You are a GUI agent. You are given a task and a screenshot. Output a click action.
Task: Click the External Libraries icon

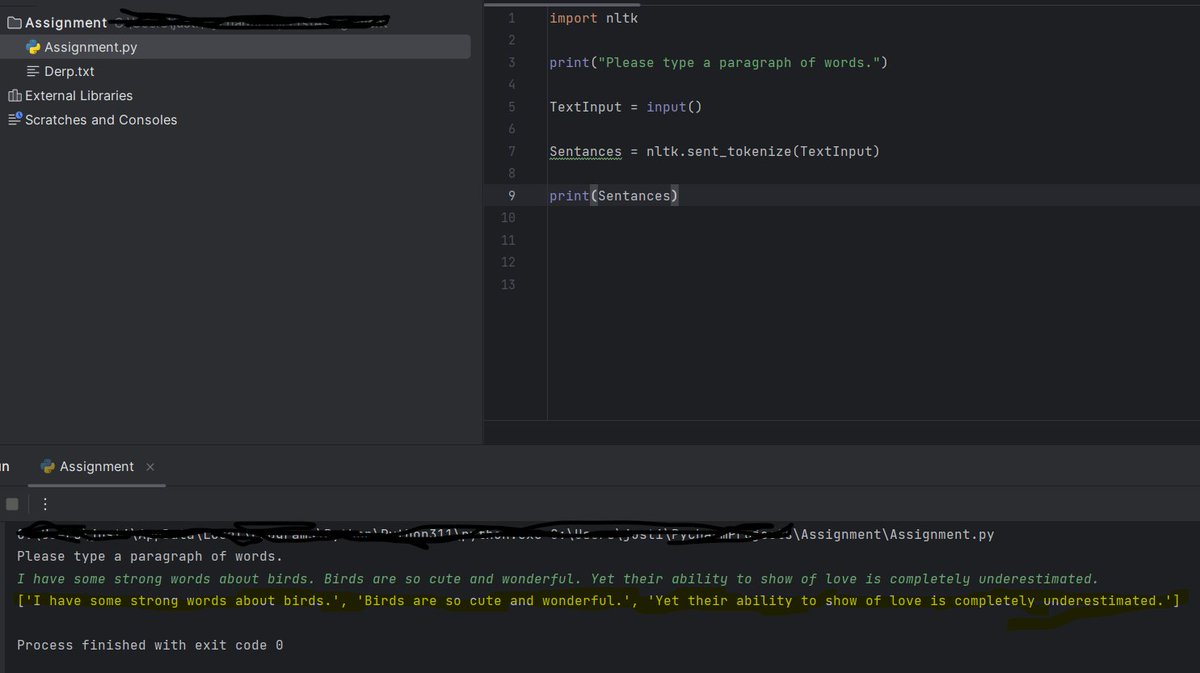point(14,96)
